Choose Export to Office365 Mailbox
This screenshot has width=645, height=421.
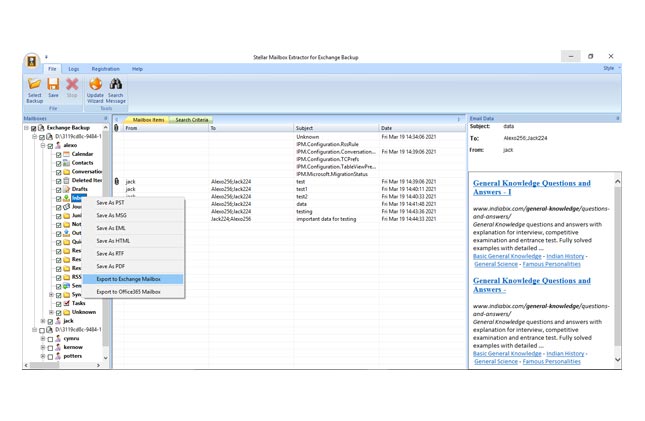pyautogui.click(x=134, y=292)
